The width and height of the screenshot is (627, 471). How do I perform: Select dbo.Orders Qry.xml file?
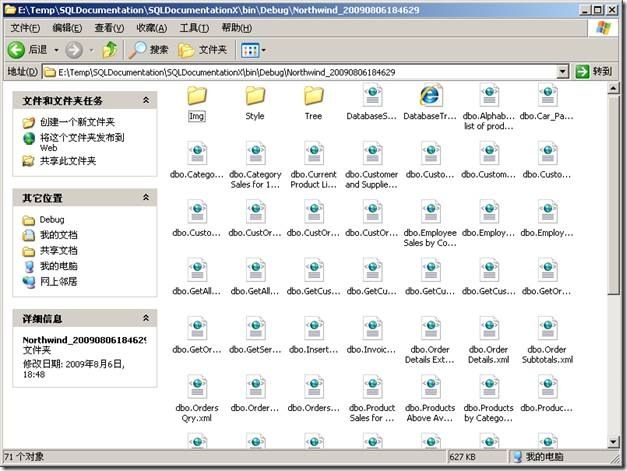coord(196,399)
